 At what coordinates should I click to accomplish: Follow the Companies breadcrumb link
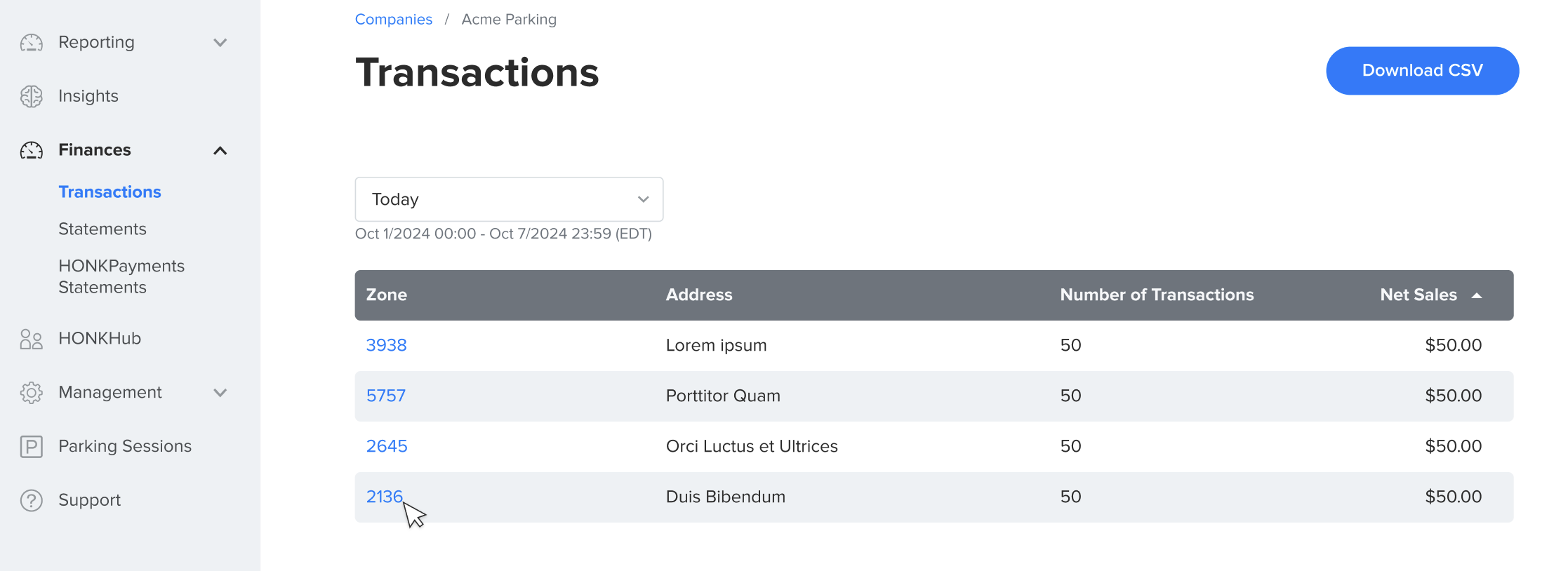(393, 20)
